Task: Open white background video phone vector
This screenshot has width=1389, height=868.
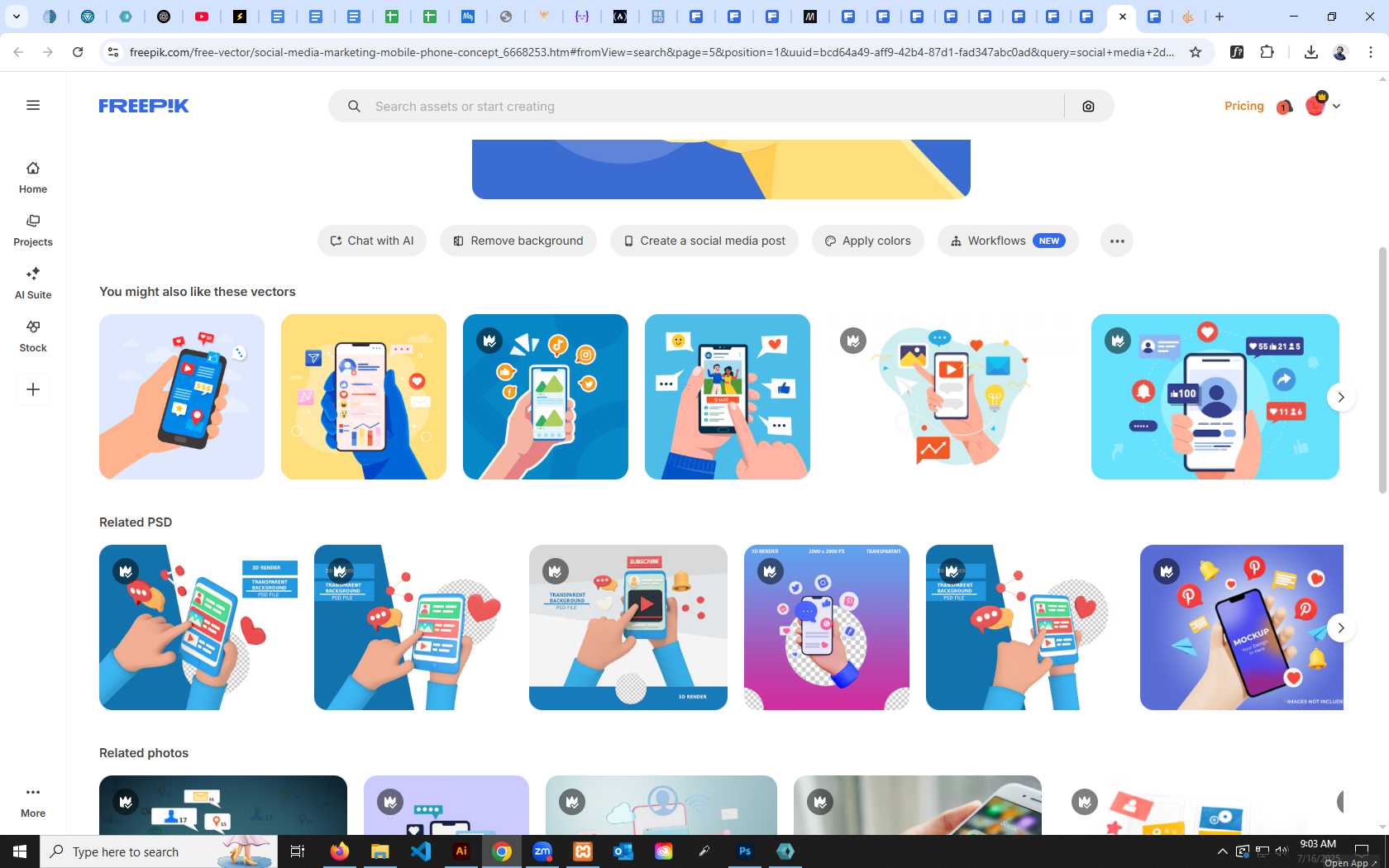Action: coord(951,397)
